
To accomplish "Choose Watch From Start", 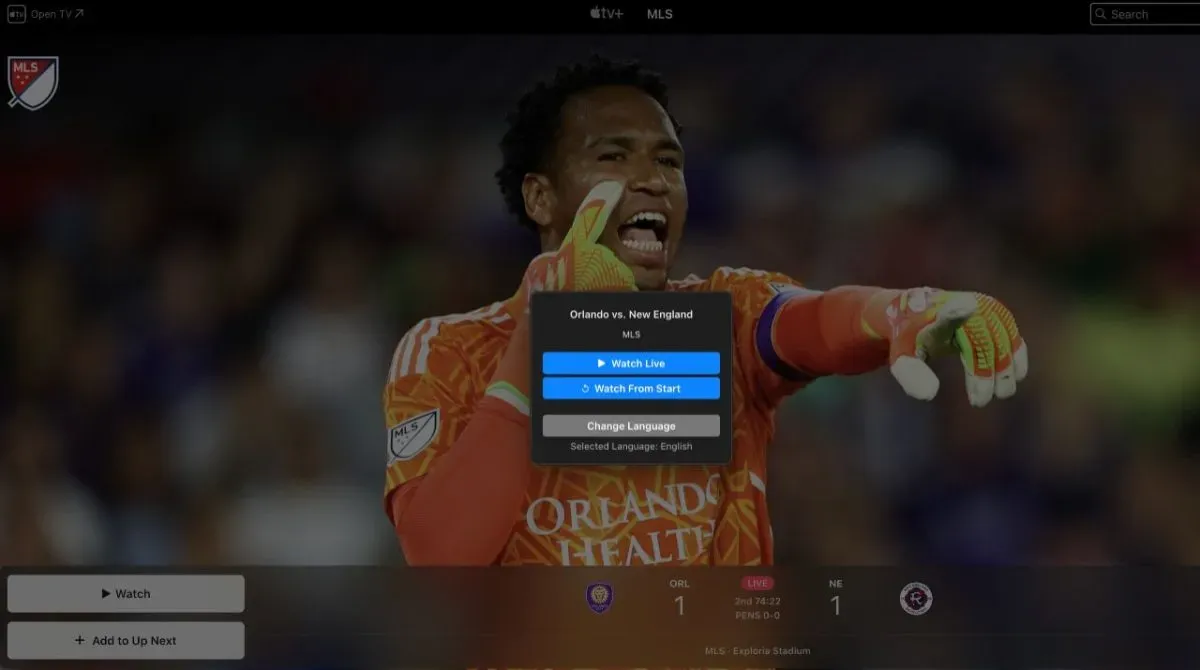I will click(x=631, y=389).
